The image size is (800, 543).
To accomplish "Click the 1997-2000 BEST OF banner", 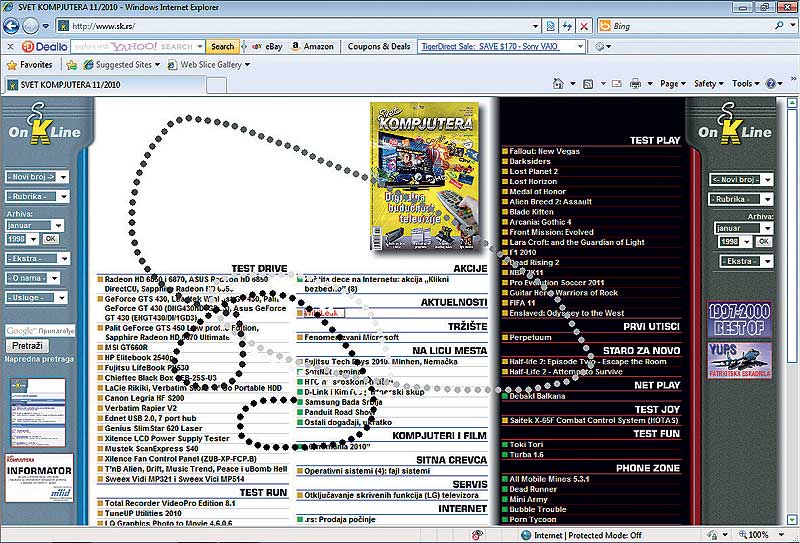I will 739,320.
